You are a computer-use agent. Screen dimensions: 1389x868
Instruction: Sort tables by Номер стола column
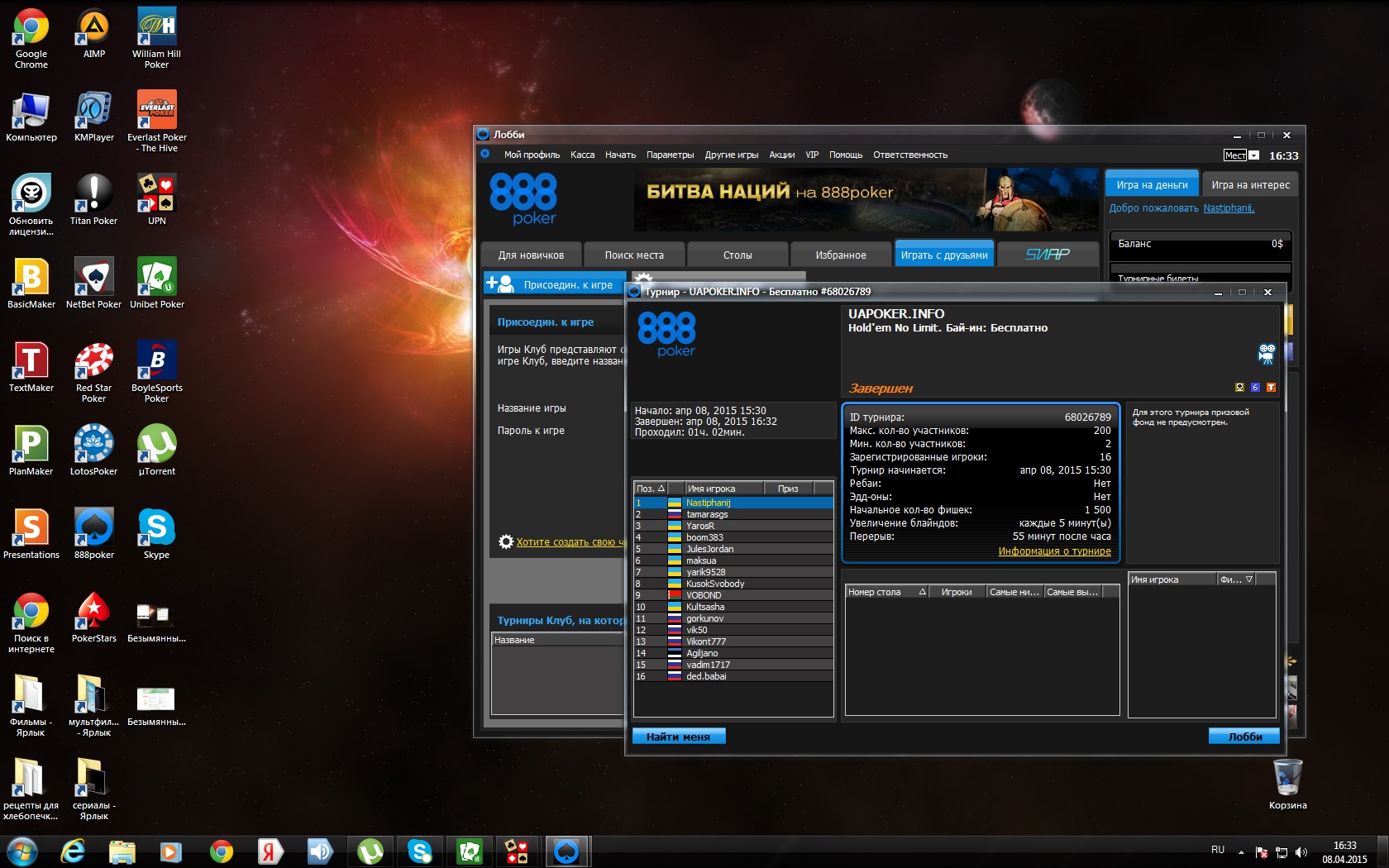pos(886,592)
